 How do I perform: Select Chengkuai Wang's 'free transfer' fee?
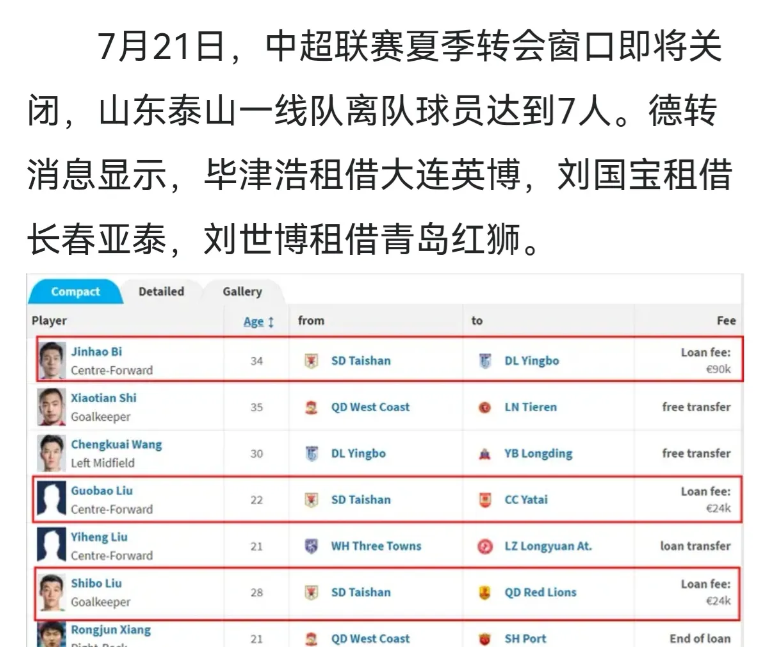[696, 454]
